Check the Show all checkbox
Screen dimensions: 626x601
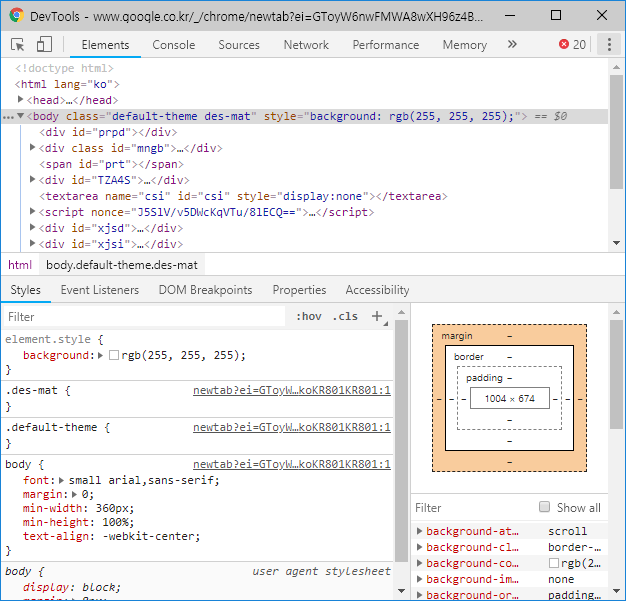544,507
